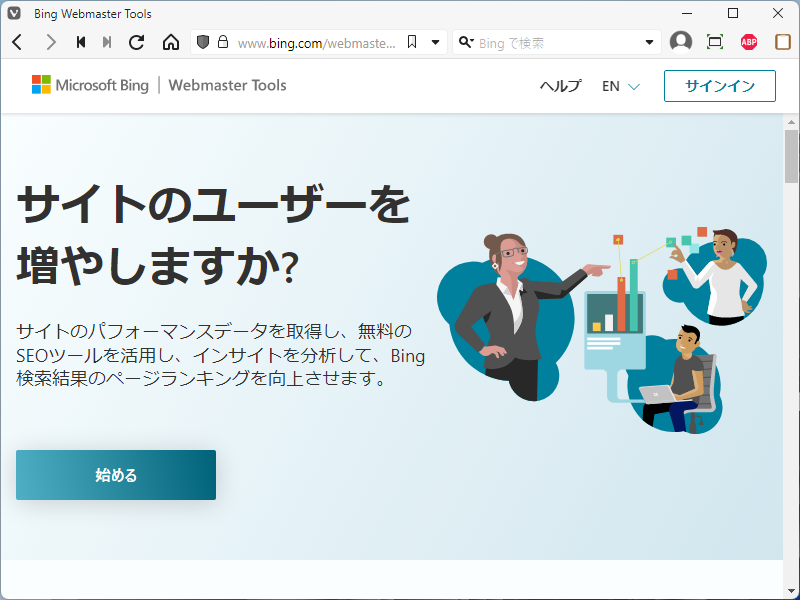Click the hero illustration with chart
Screen dimensions: 800x600
pyautogui.click(x=602, y=331)
